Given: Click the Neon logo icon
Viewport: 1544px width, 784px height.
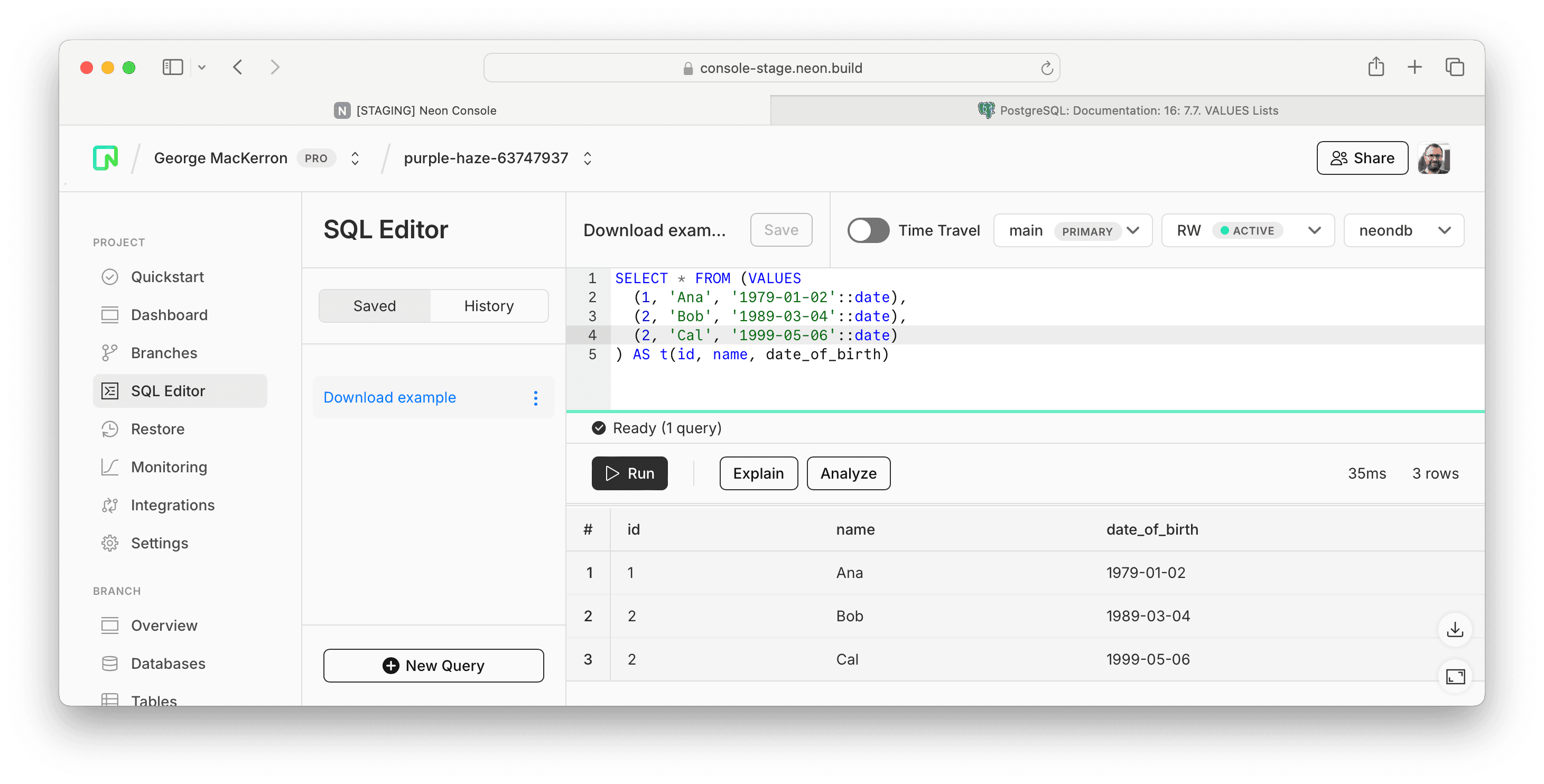Looking at the screenshot, I should point(106,158).
